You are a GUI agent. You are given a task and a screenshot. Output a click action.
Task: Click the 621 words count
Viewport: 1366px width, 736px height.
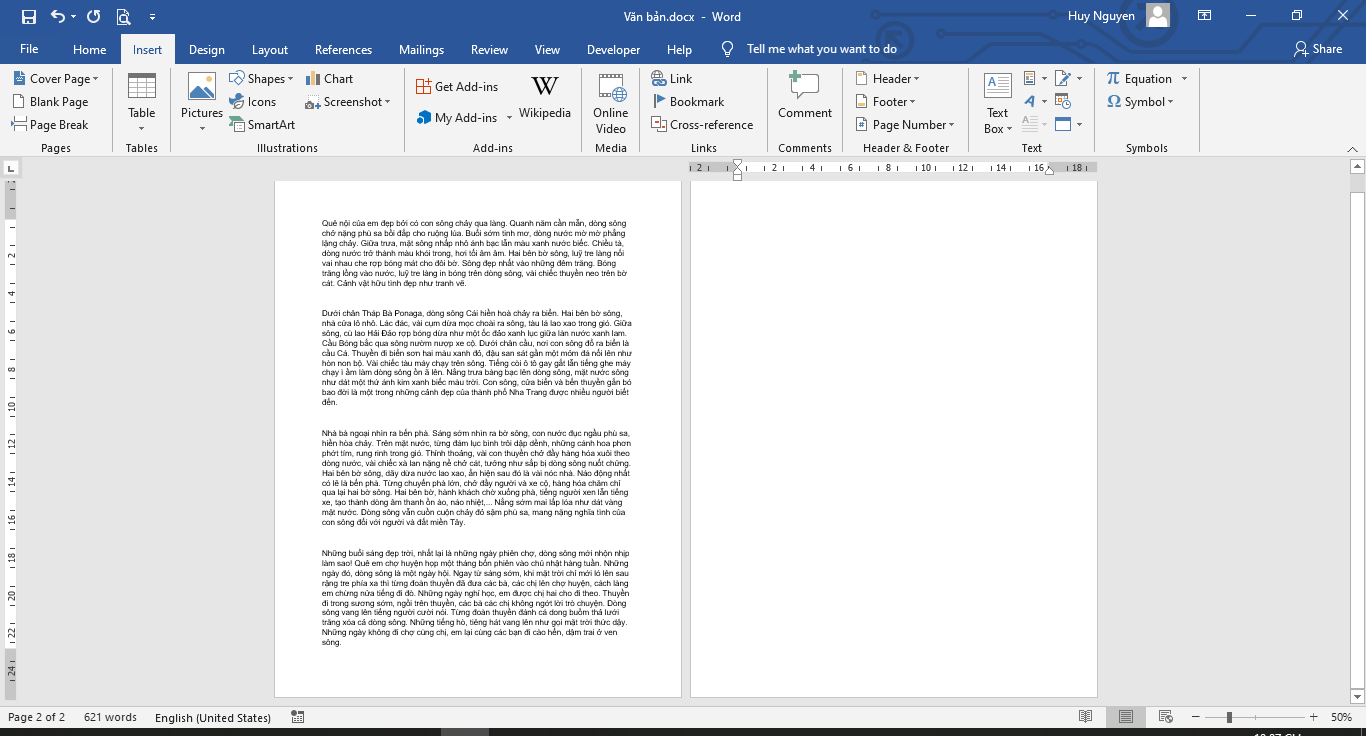tap(110, 717)
